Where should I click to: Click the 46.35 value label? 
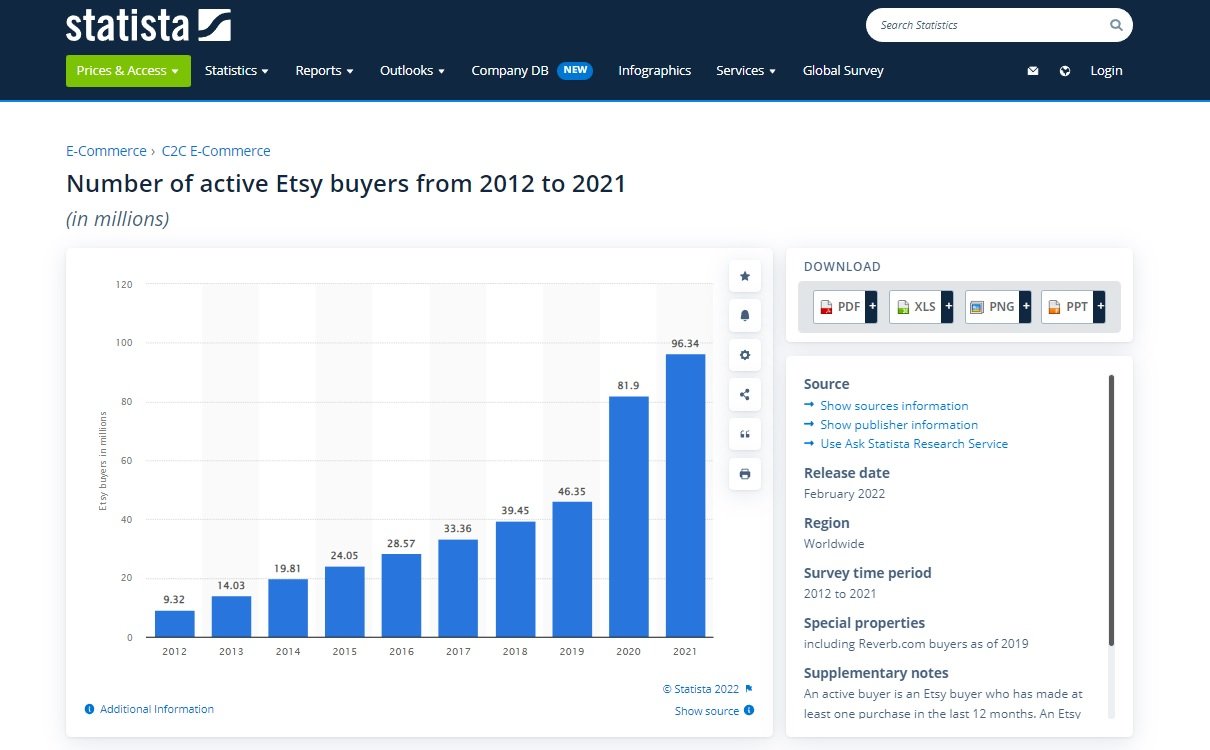pyautogui.click(x=572, y=491)
